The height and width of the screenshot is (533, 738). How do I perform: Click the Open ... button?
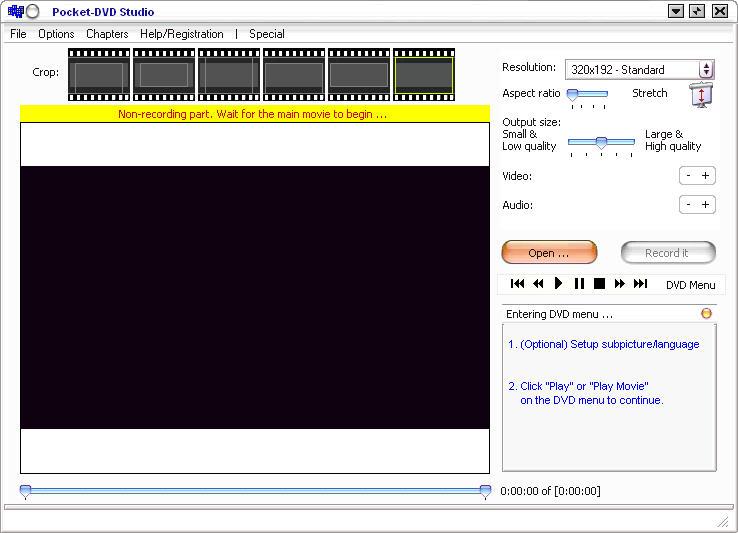(548, 253)
